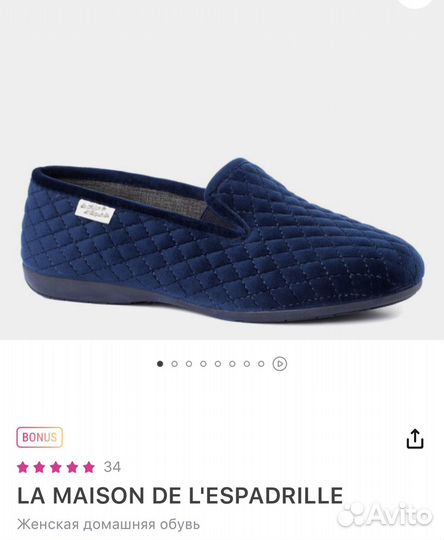Screen dimensions: 444x540
Task: Open Женская домашняя обувь category
Action: coord(109,525)
